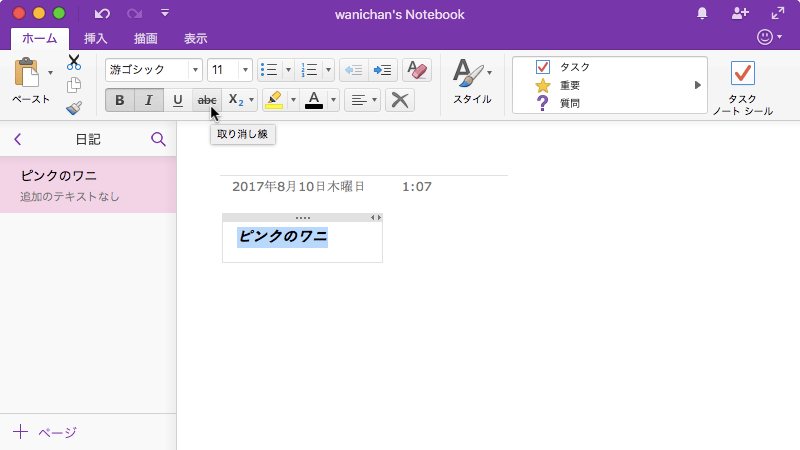Click the 1:07 page time
This screenshot has width=800, height=450.
tap(417, 187)
